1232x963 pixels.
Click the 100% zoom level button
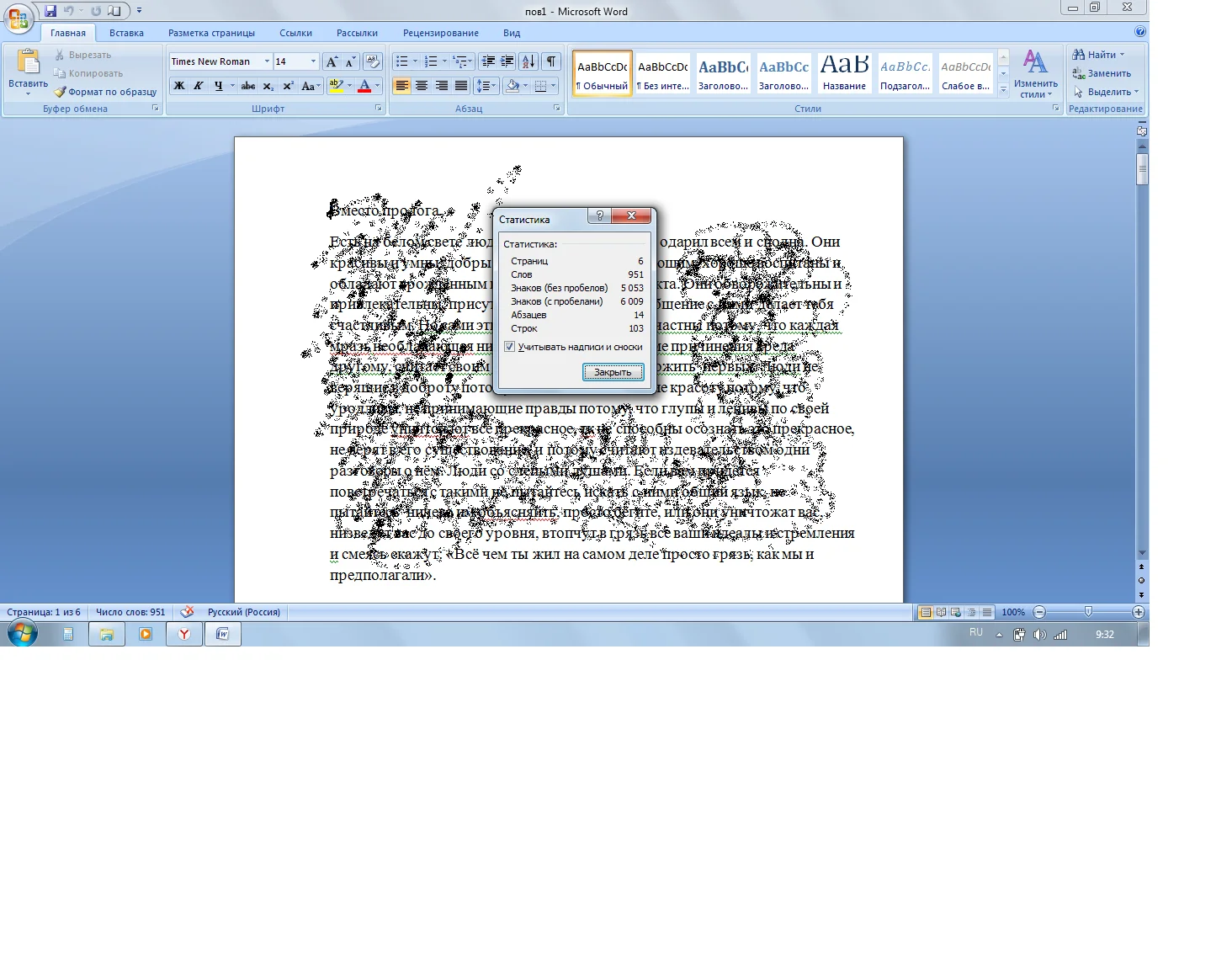(x=1013, y=612)
